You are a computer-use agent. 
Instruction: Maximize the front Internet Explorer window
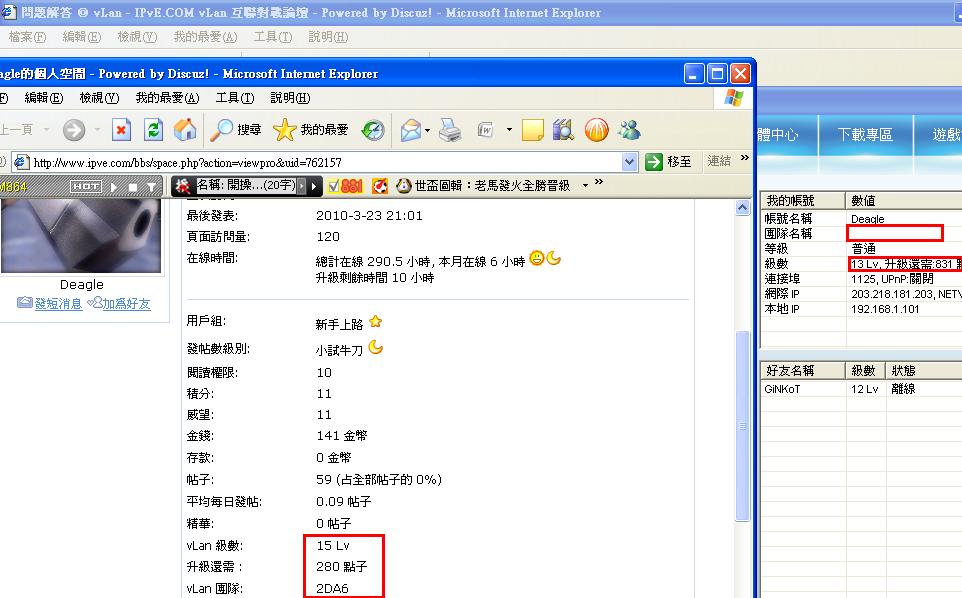(717, 74)
